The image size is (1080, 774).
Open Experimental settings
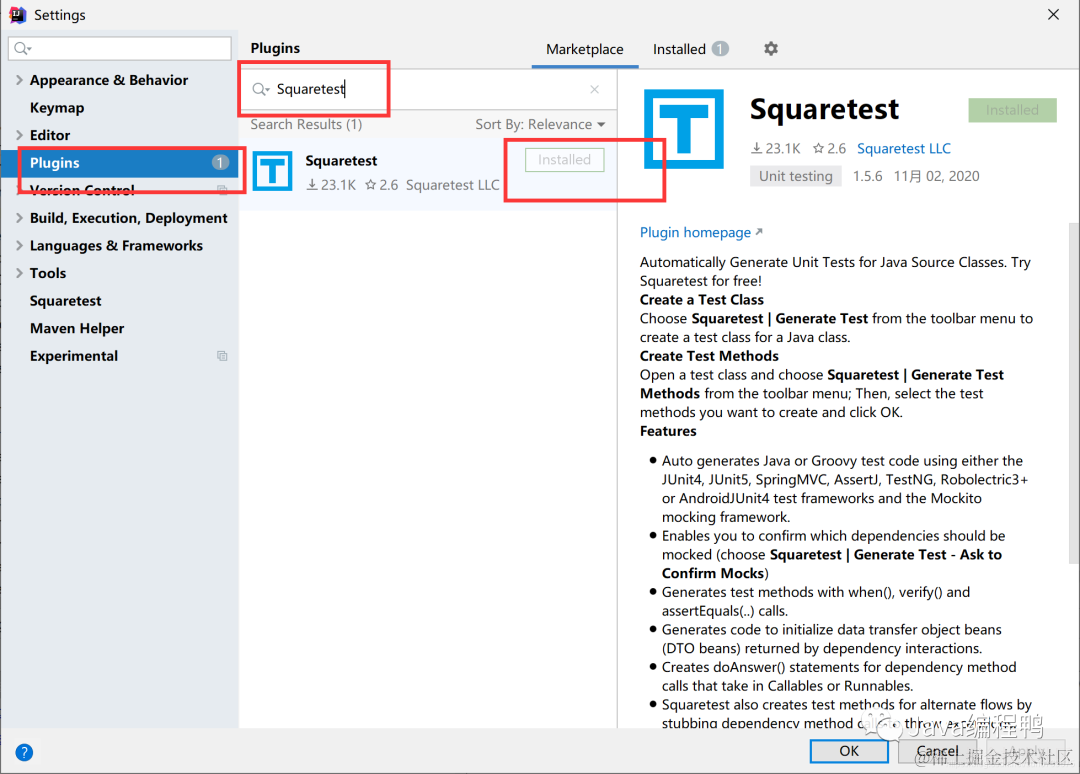pos(74,356)
